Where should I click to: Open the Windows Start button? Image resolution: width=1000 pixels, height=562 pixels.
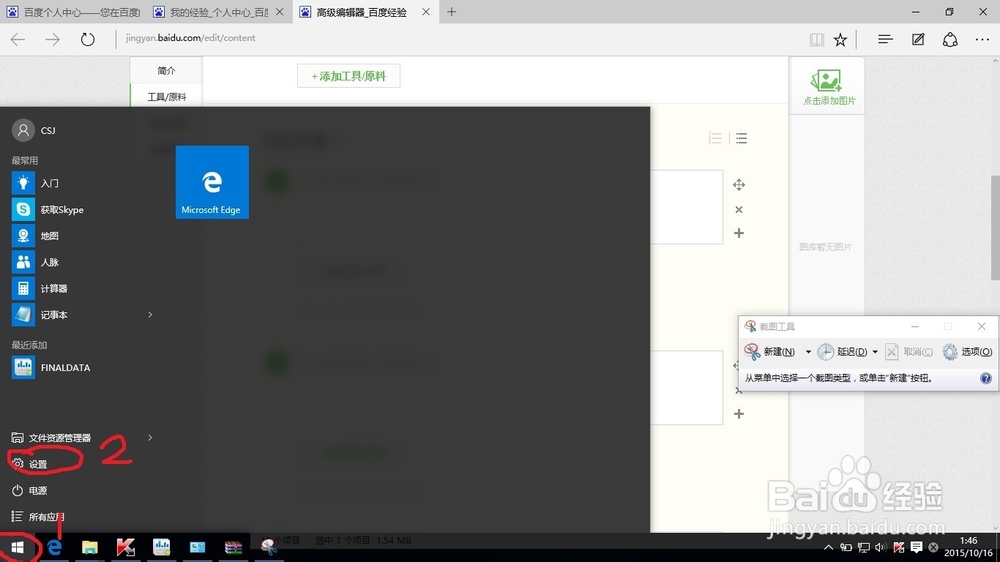[17, 547]
